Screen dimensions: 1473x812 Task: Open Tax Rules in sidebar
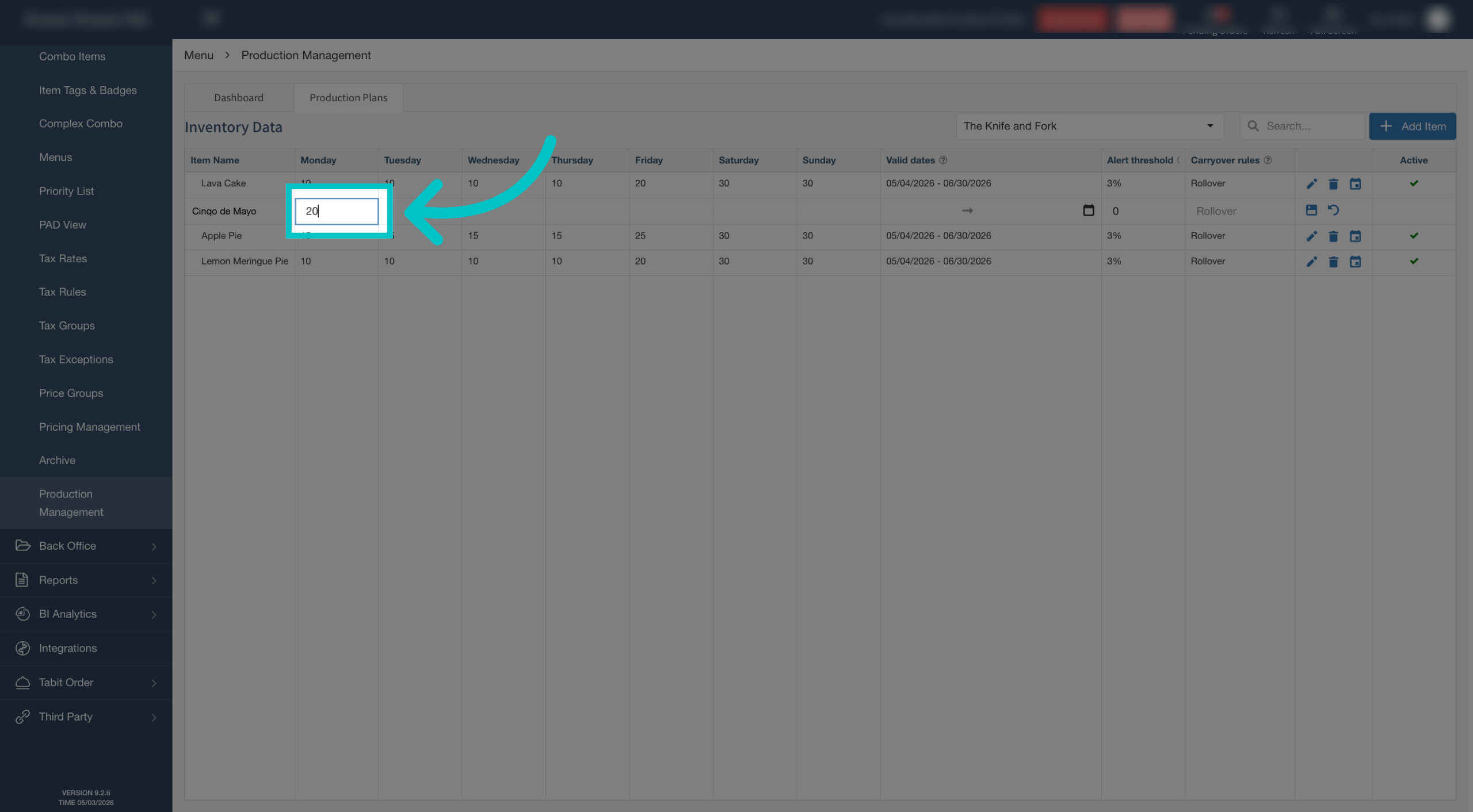point(62,292)
